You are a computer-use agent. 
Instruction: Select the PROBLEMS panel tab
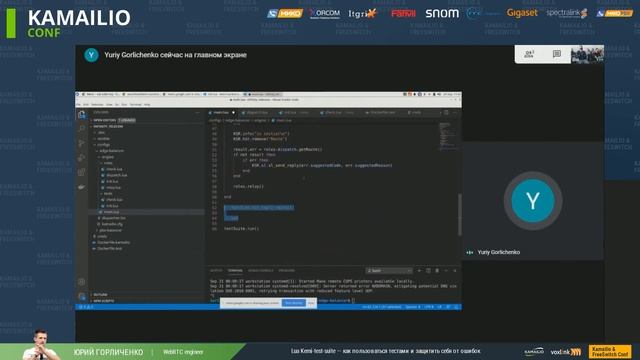(287, 271)
